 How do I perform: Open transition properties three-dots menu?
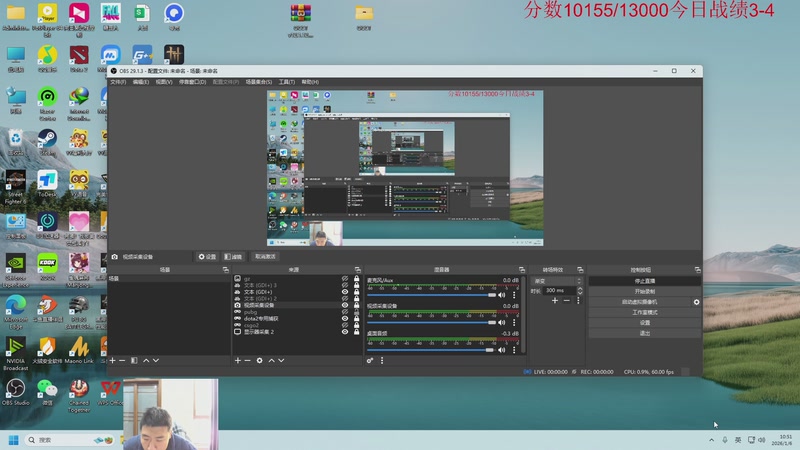point(578,301)
